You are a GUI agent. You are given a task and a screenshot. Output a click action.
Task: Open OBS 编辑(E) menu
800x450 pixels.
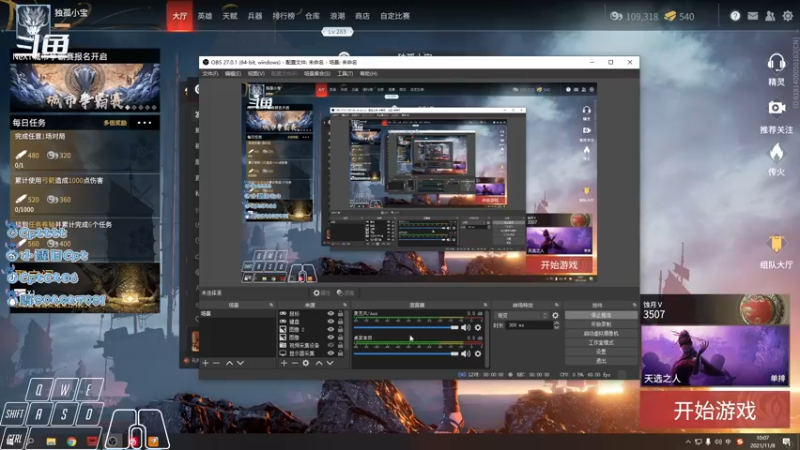pos(233,73)
